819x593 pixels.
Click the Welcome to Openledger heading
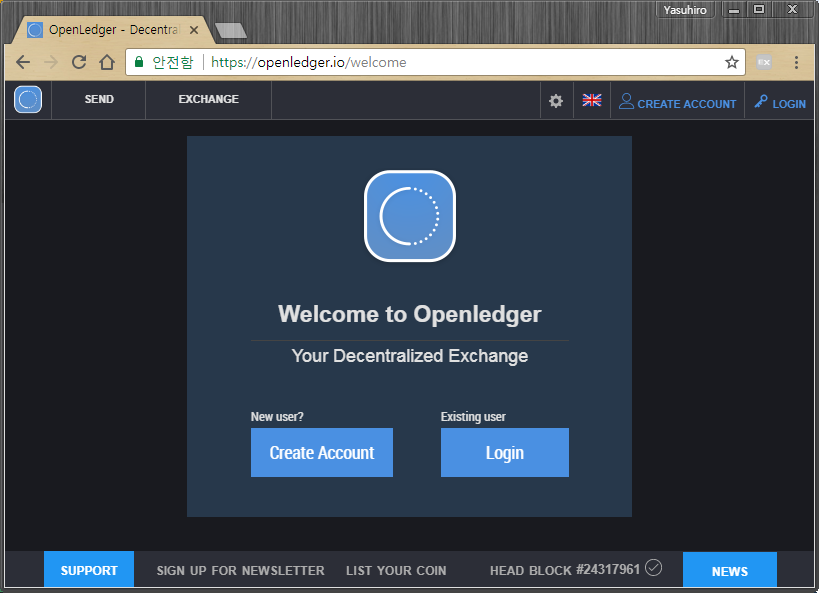click(410, 314)
